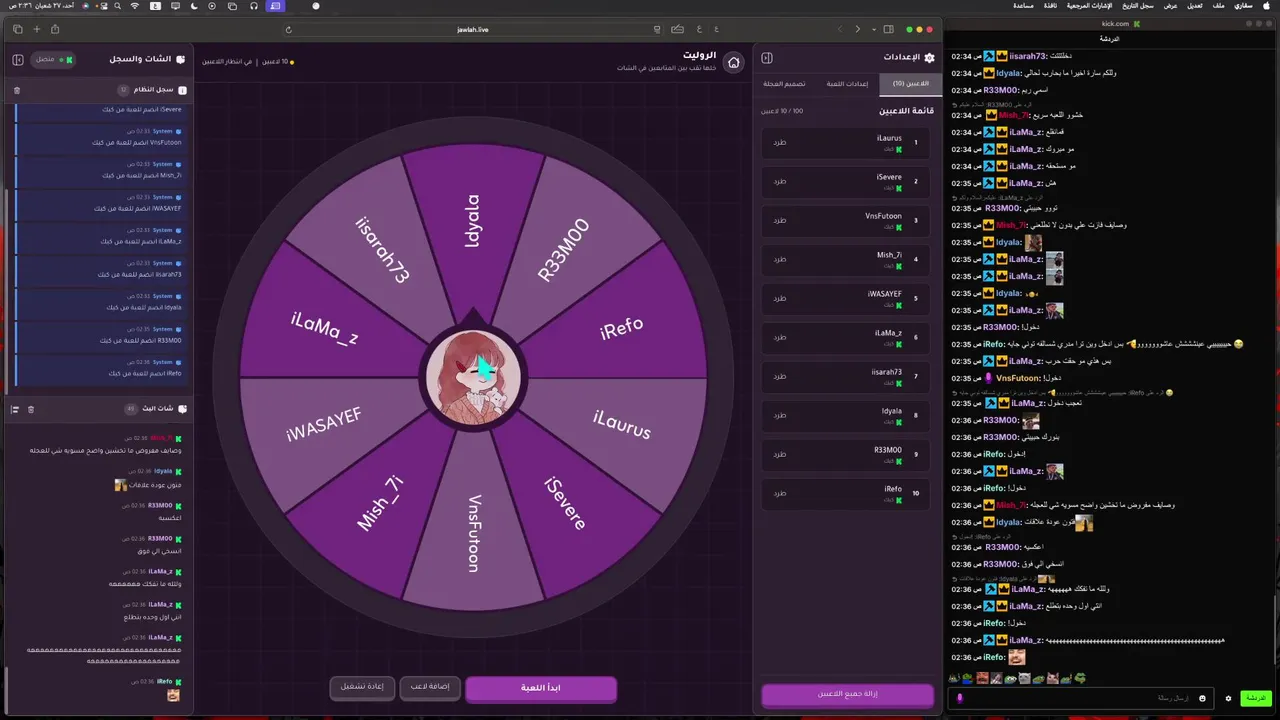Kick player iRefo with طرد

click(x=780, y=493)
